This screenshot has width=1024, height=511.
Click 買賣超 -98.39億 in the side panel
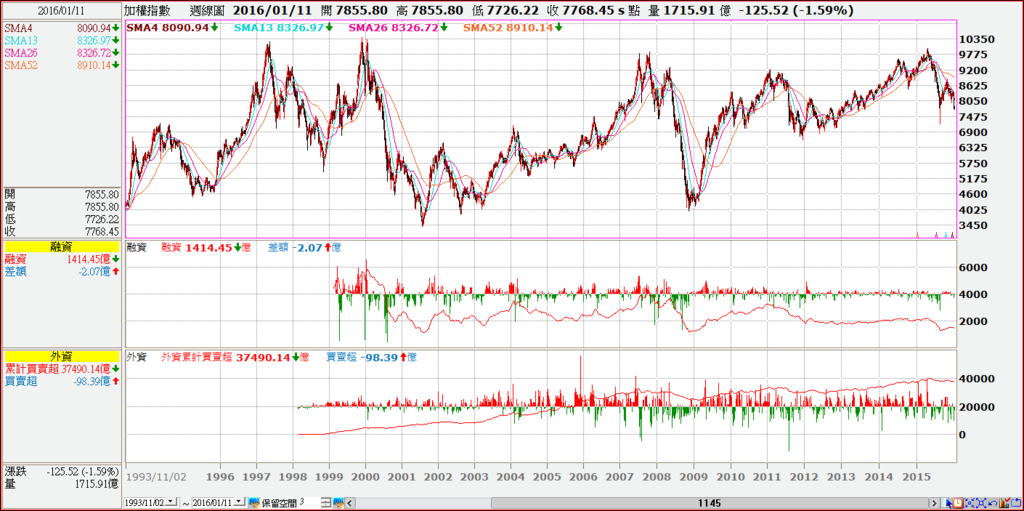(60, 382)
